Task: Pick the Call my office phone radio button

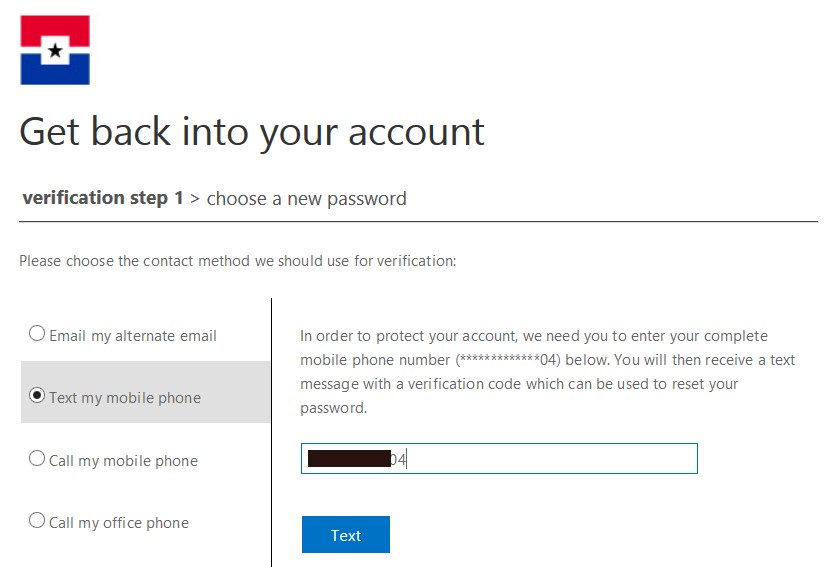Action: pos(37,521)
